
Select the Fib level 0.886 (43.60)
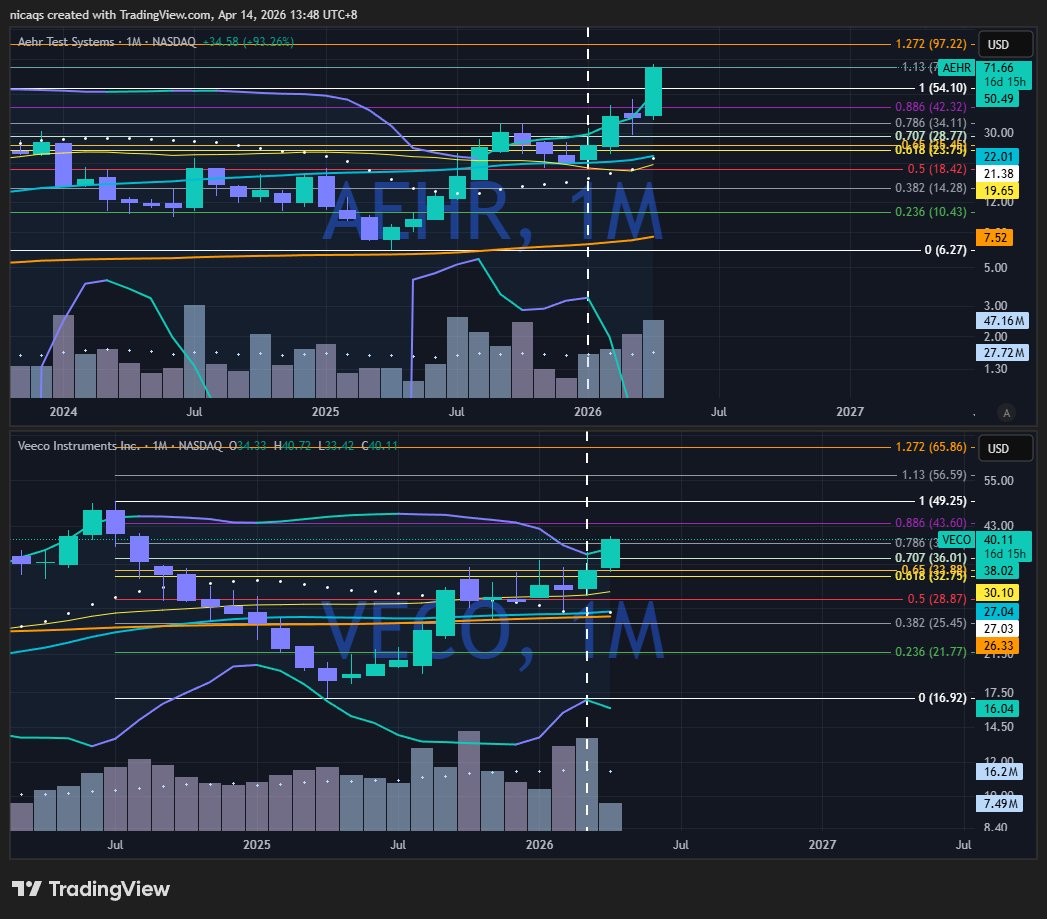pyautogui.click(x=931, y=523)
